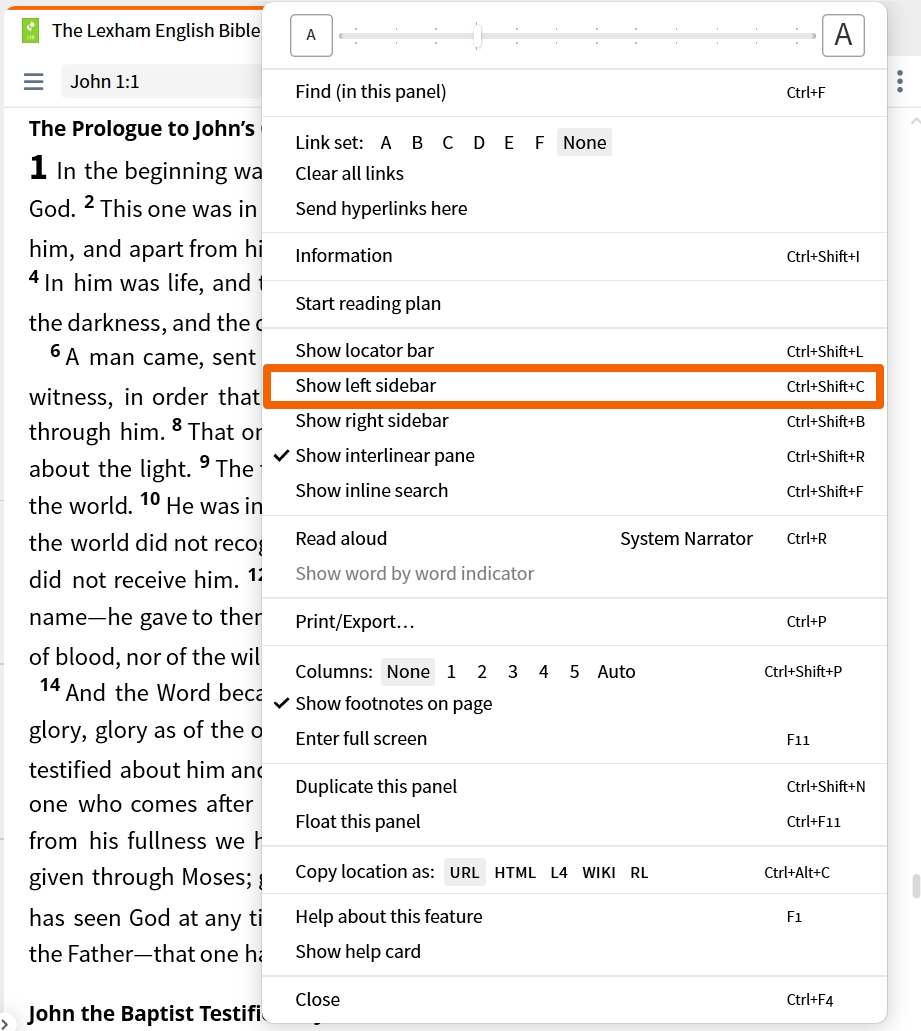Open resource Information
The height and width of the screenshot is (1031, 921).
pos(575,256)
